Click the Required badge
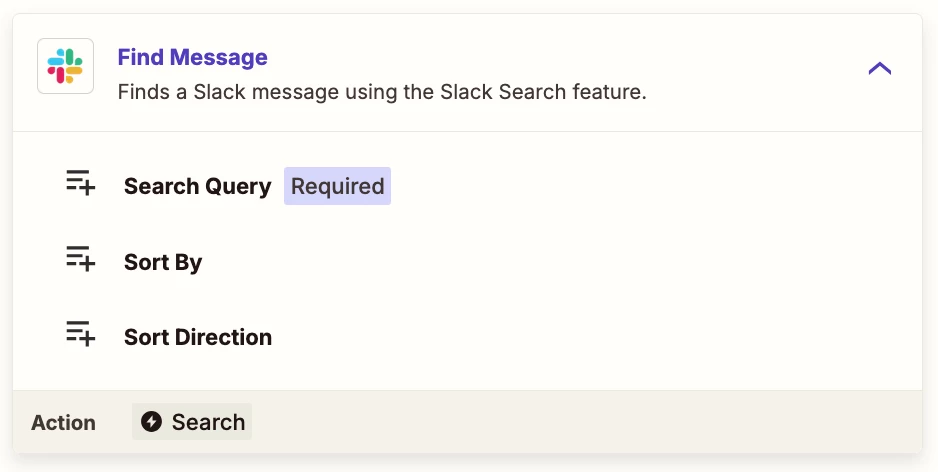This screenshot has width=938, height=472. point(337,187)
